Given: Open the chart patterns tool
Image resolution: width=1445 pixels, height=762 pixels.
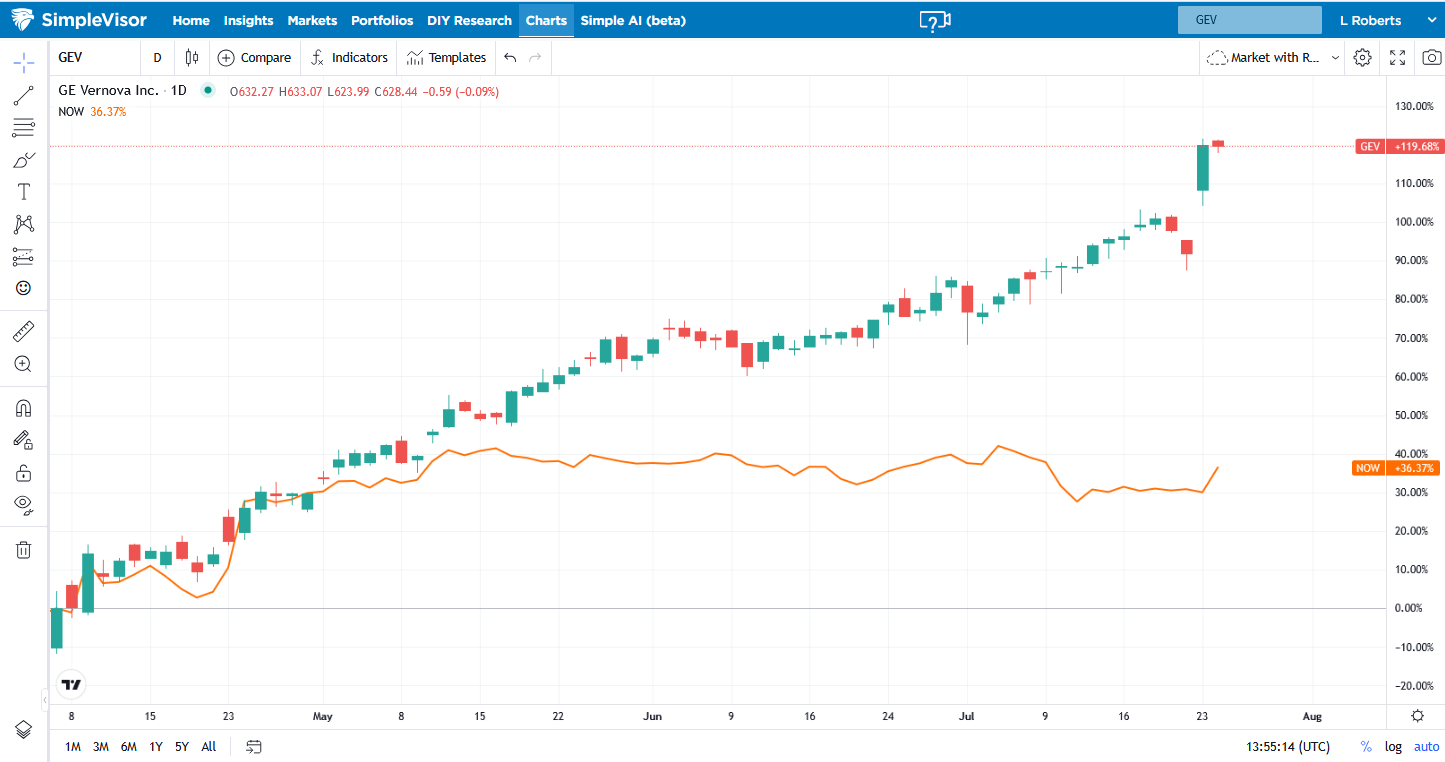Looking at the screenshot, I should coord(23,224).
